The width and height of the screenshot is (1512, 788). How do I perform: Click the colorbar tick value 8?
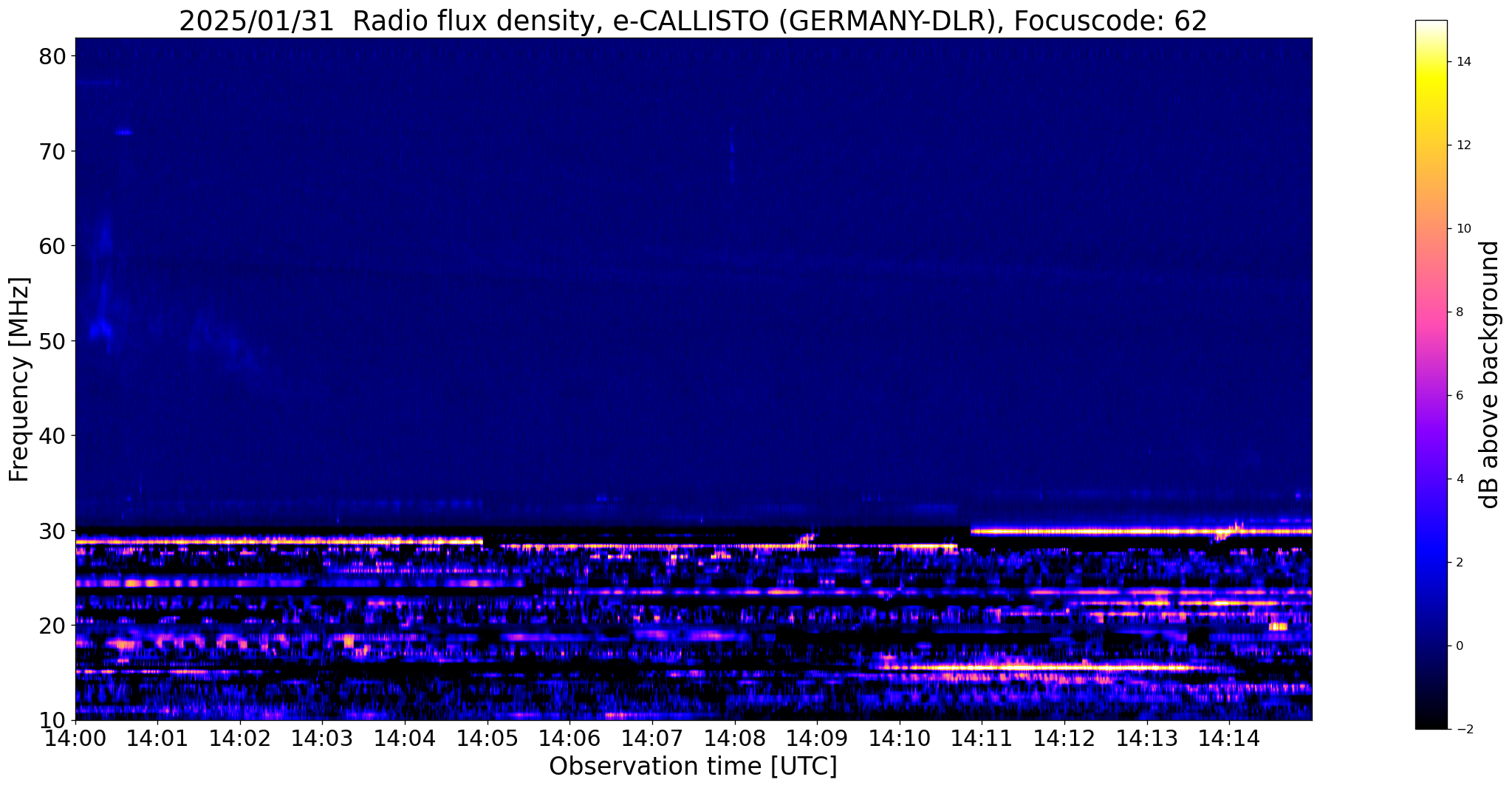[x=1460, y=312]
